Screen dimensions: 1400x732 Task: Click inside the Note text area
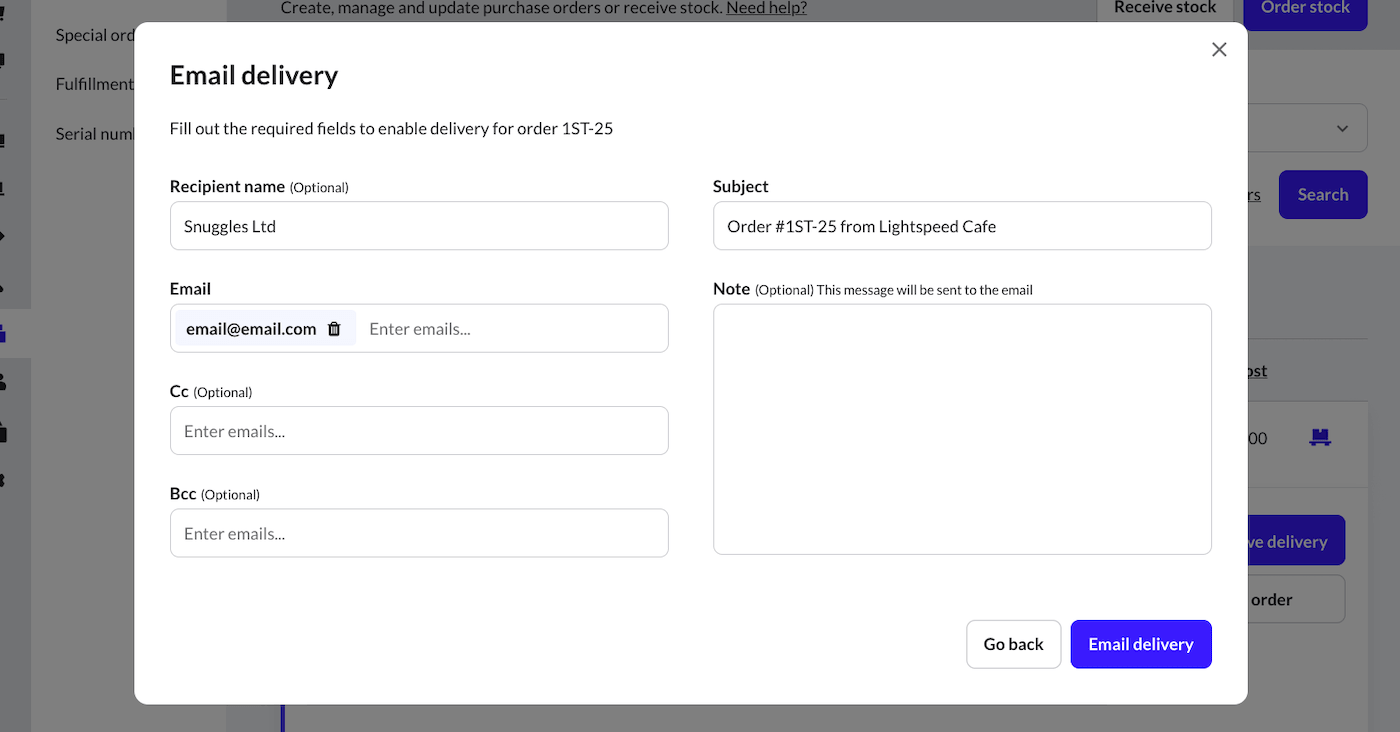(962, 429)
